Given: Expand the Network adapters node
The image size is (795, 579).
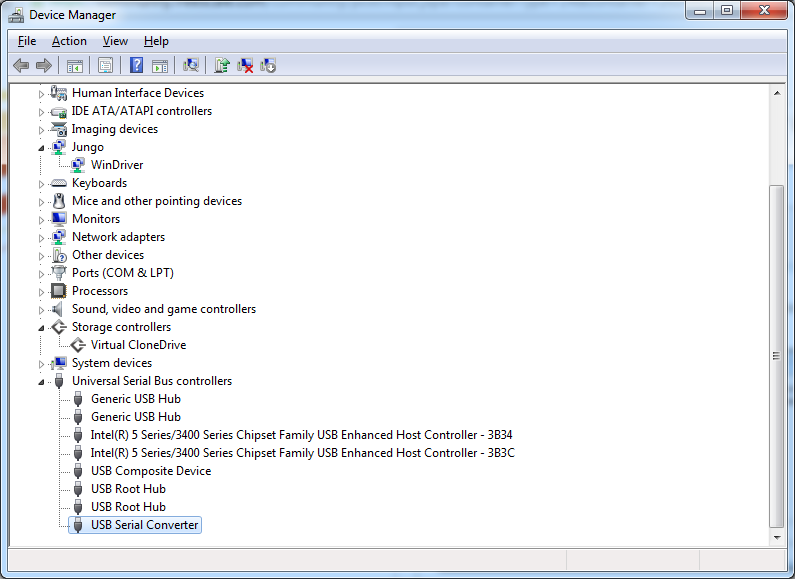Looking at the screenshot, I should [41, 238].
